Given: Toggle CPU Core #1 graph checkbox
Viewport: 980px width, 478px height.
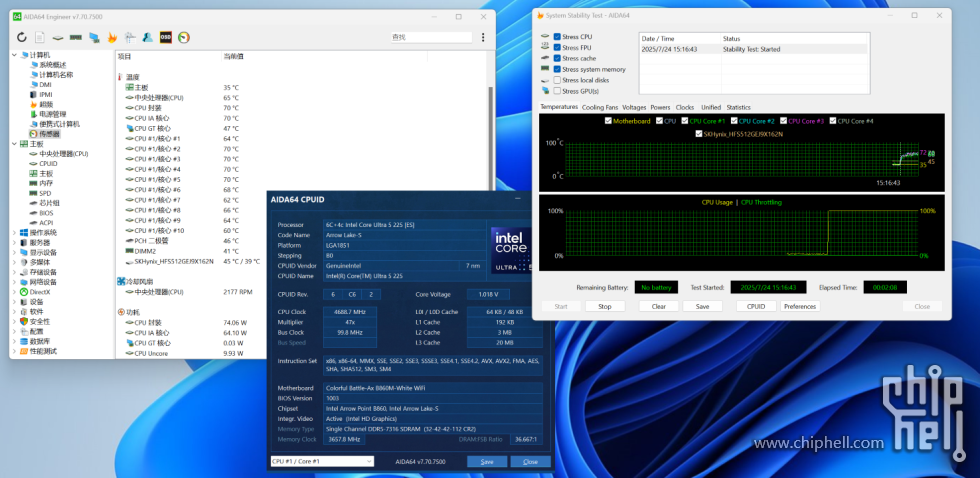Looking at the screenshot, I should pyautogui.click(x=685, y=121).
